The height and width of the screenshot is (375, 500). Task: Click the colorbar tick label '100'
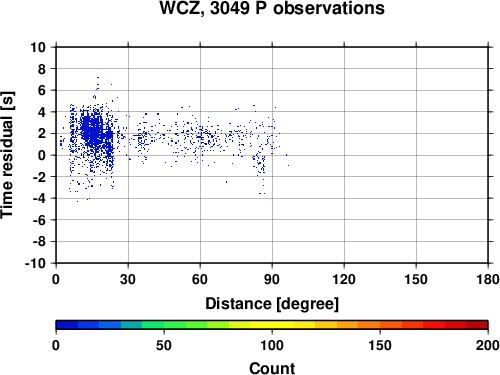tap(272, 345)
